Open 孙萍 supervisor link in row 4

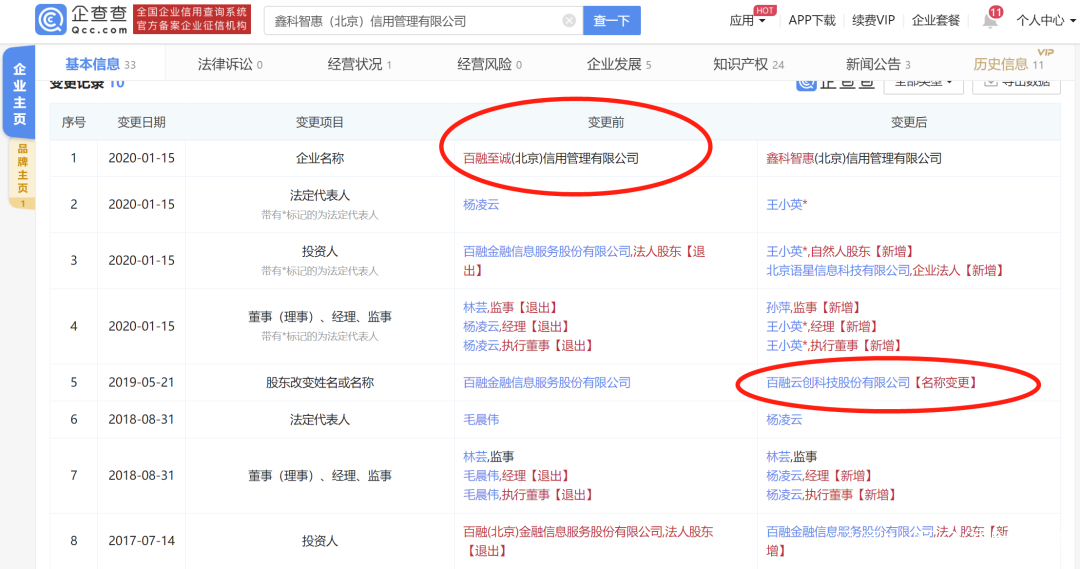coord(778,307)
